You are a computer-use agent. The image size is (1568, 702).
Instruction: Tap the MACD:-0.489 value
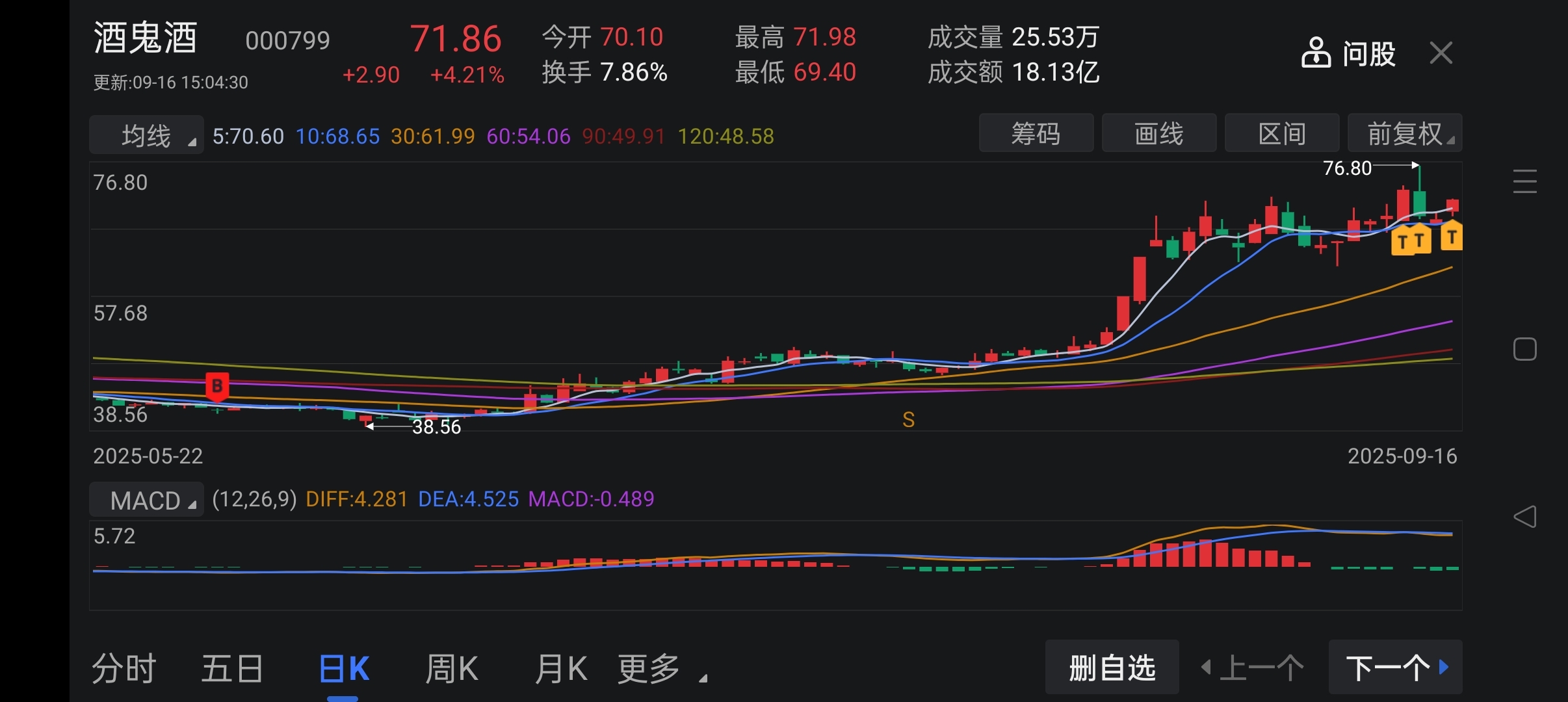592,499
